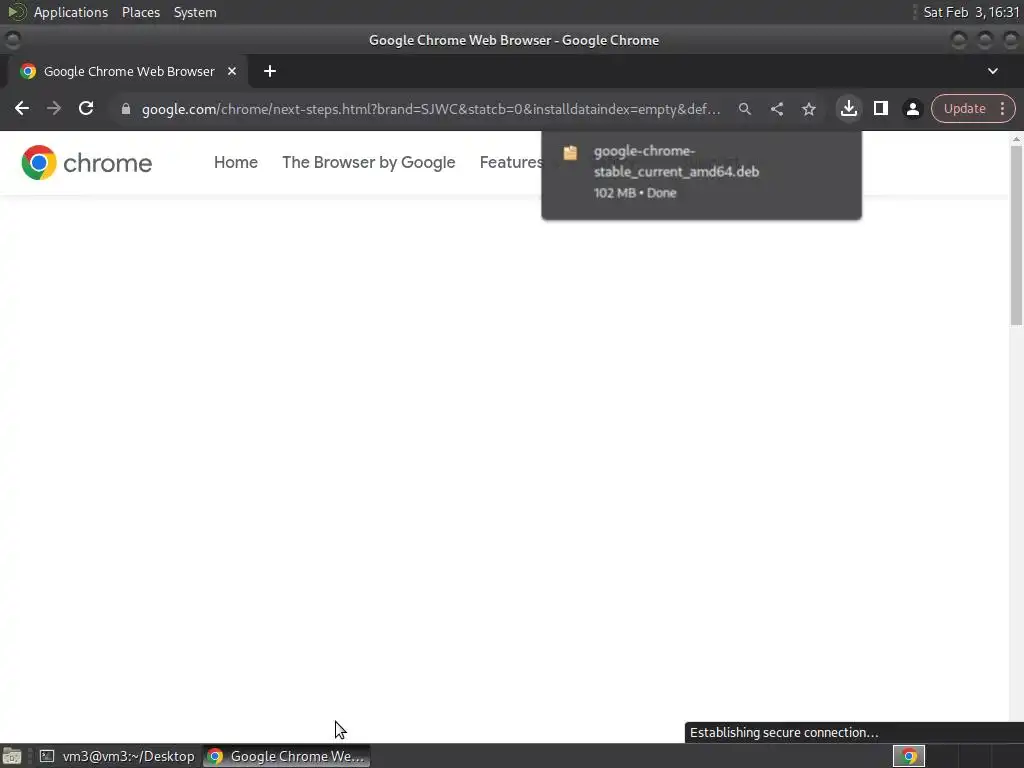Screen dimensions: 1024x768
Task: Click the Chrome logo on page
Action: 86,163
